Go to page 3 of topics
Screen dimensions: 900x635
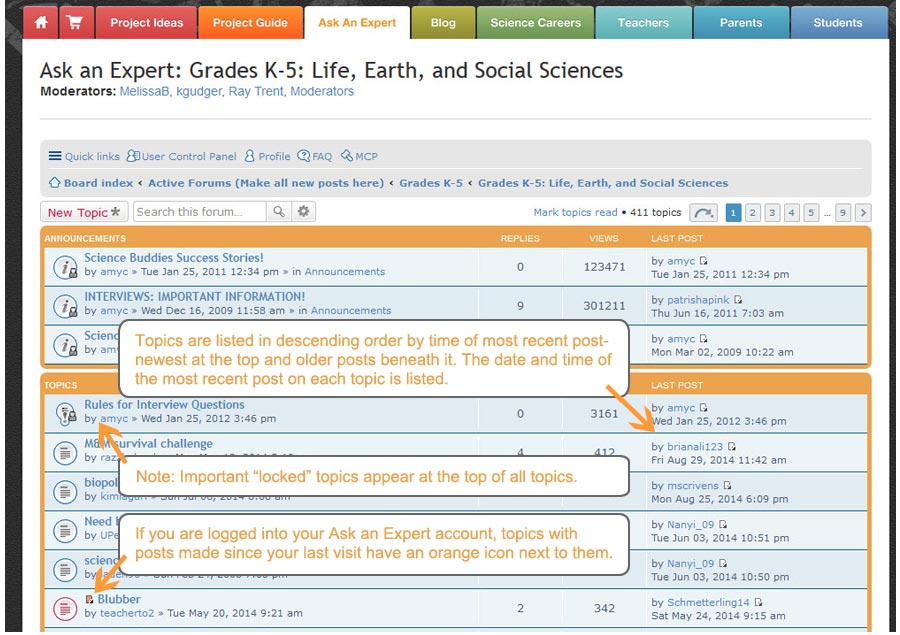pyautogui.click(x=772, y=213)
